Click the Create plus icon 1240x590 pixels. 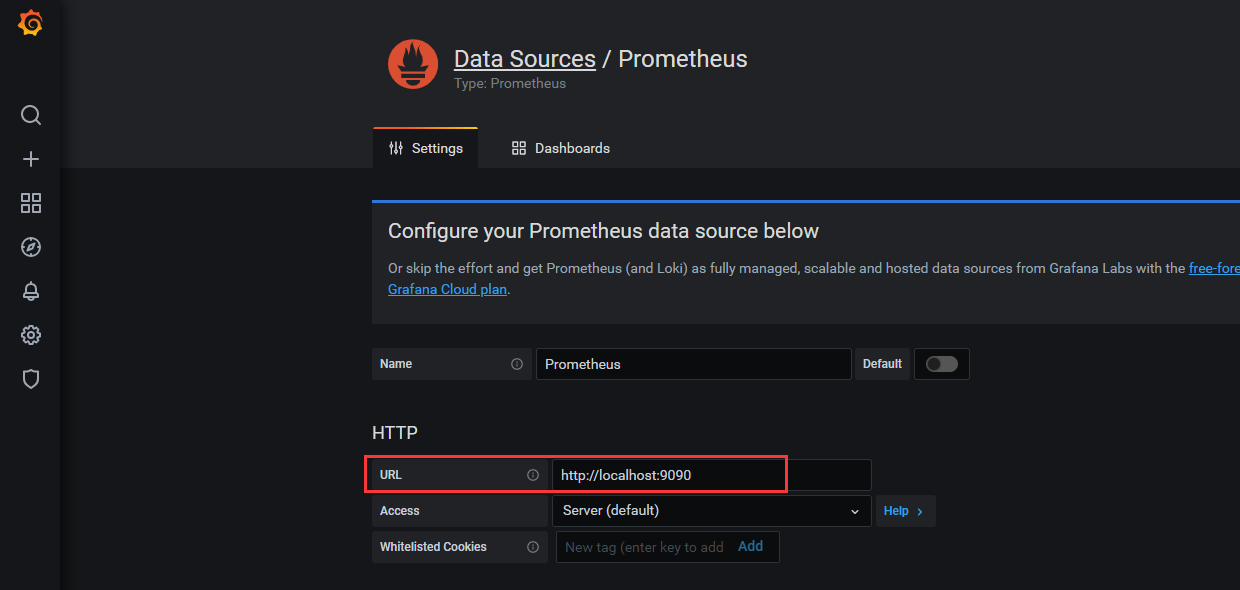pyautogui.click(x=31, y=159)
